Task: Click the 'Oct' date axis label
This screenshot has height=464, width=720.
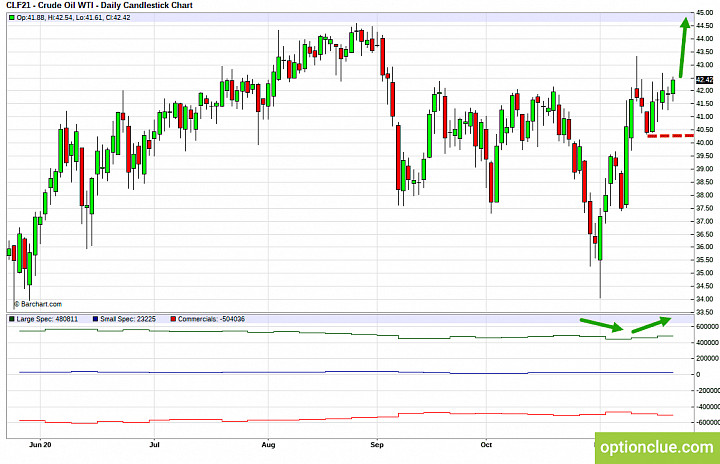Action: (486, 445)
